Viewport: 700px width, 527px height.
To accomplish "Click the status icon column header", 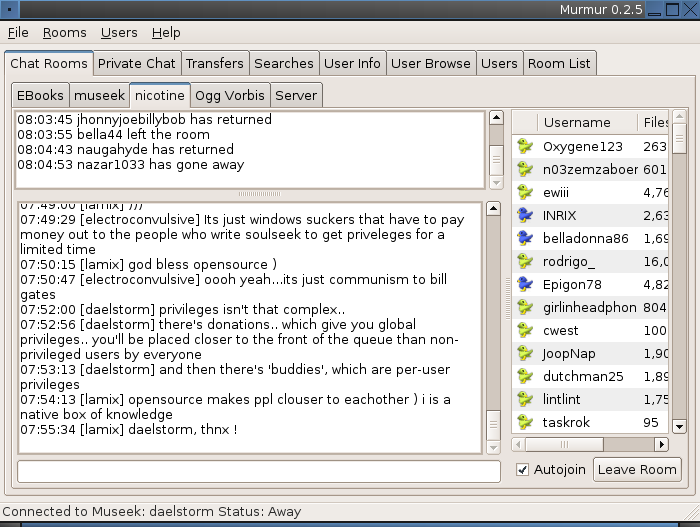I will coord(525,122).
